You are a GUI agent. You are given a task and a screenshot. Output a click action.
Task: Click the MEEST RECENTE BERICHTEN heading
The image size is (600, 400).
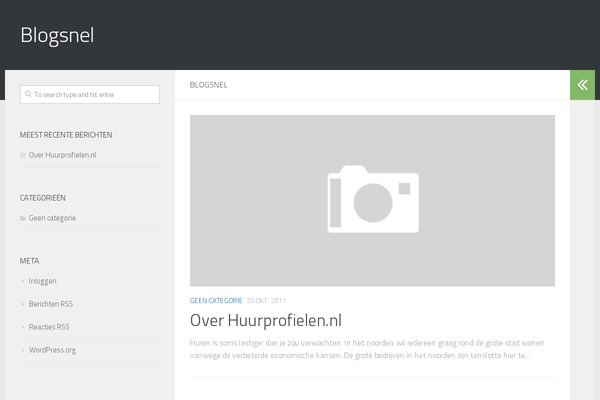tap(66, 135)
